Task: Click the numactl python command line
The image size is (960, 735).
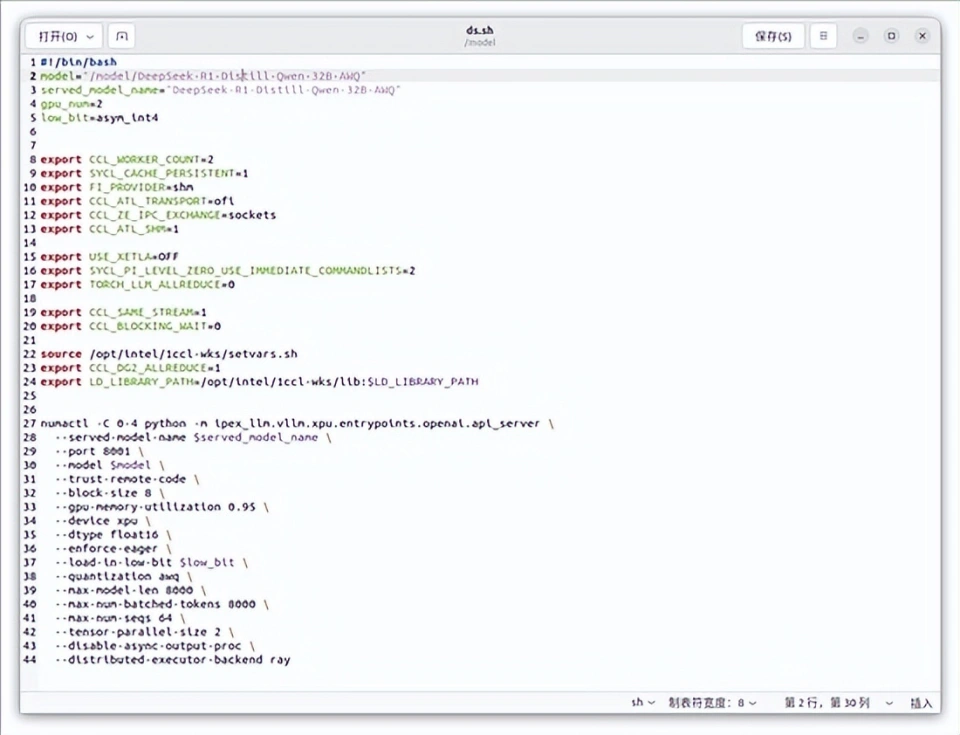Action: 297,423
